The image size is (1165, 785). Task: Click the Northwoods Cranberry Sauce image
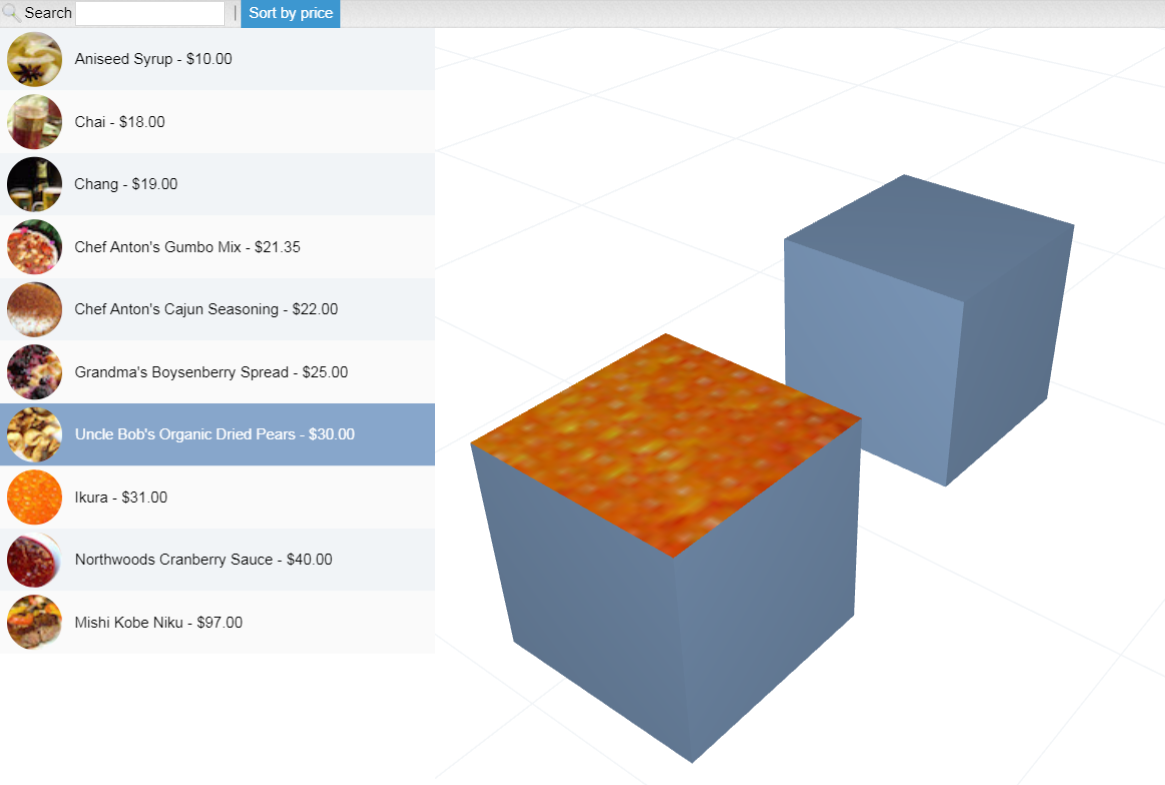click(x=33, y=559)
